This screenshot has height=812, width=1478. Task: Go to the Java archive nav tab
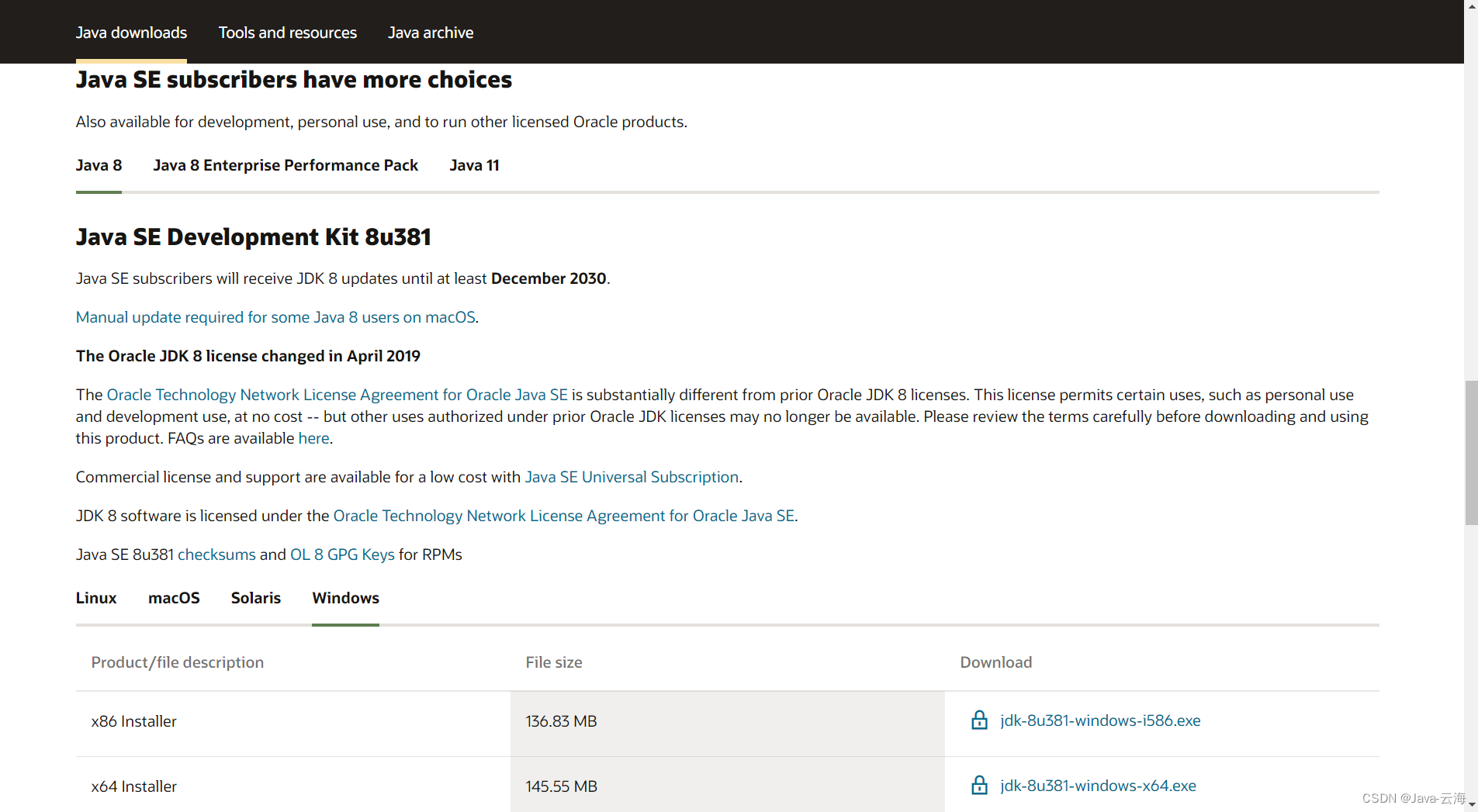[x=431, y=33]
